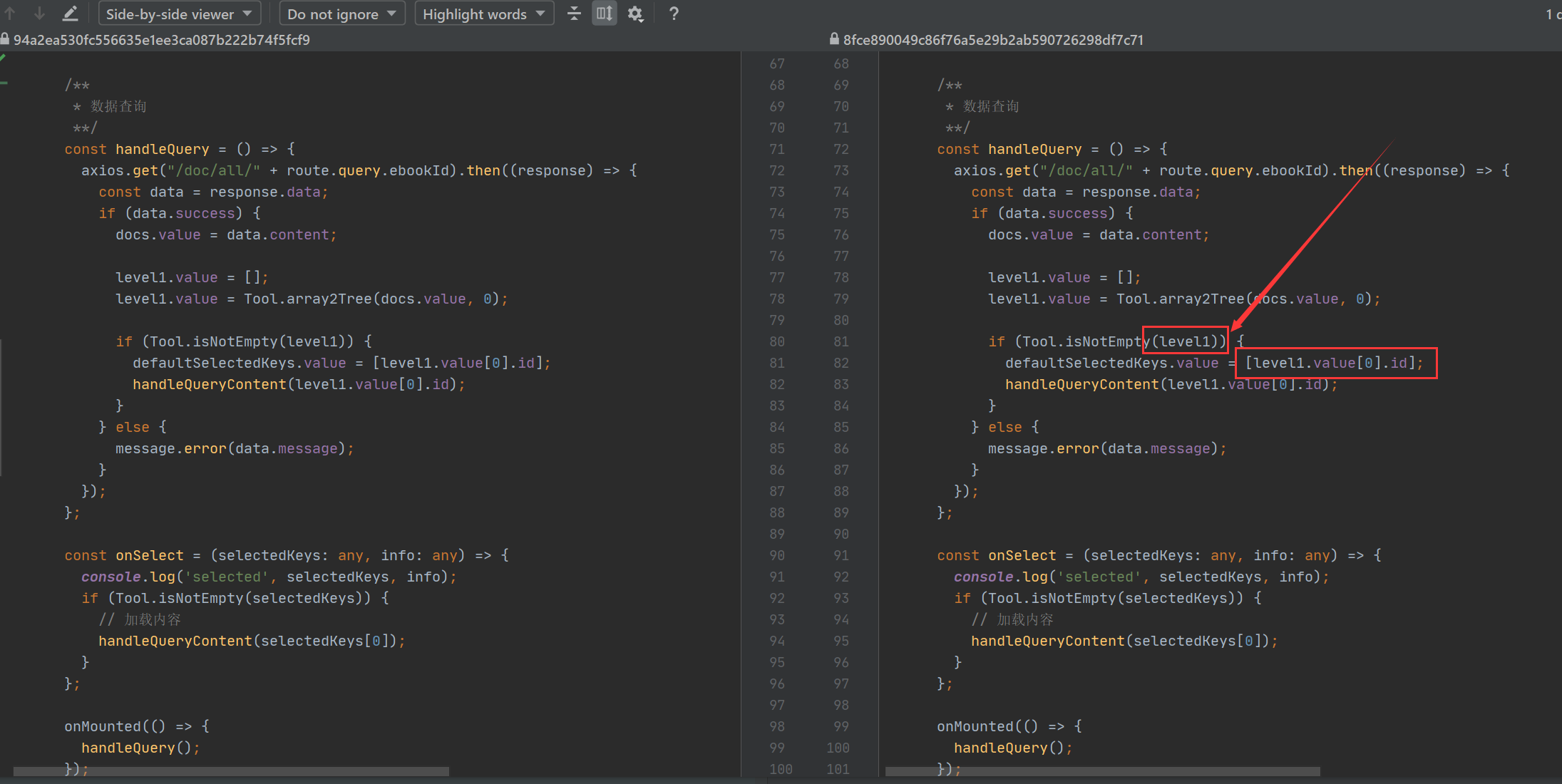The width and height of the screenshot is (1562, 784).
Task: Click 'onMounted(() => {' in left pane
Action: 137,726
